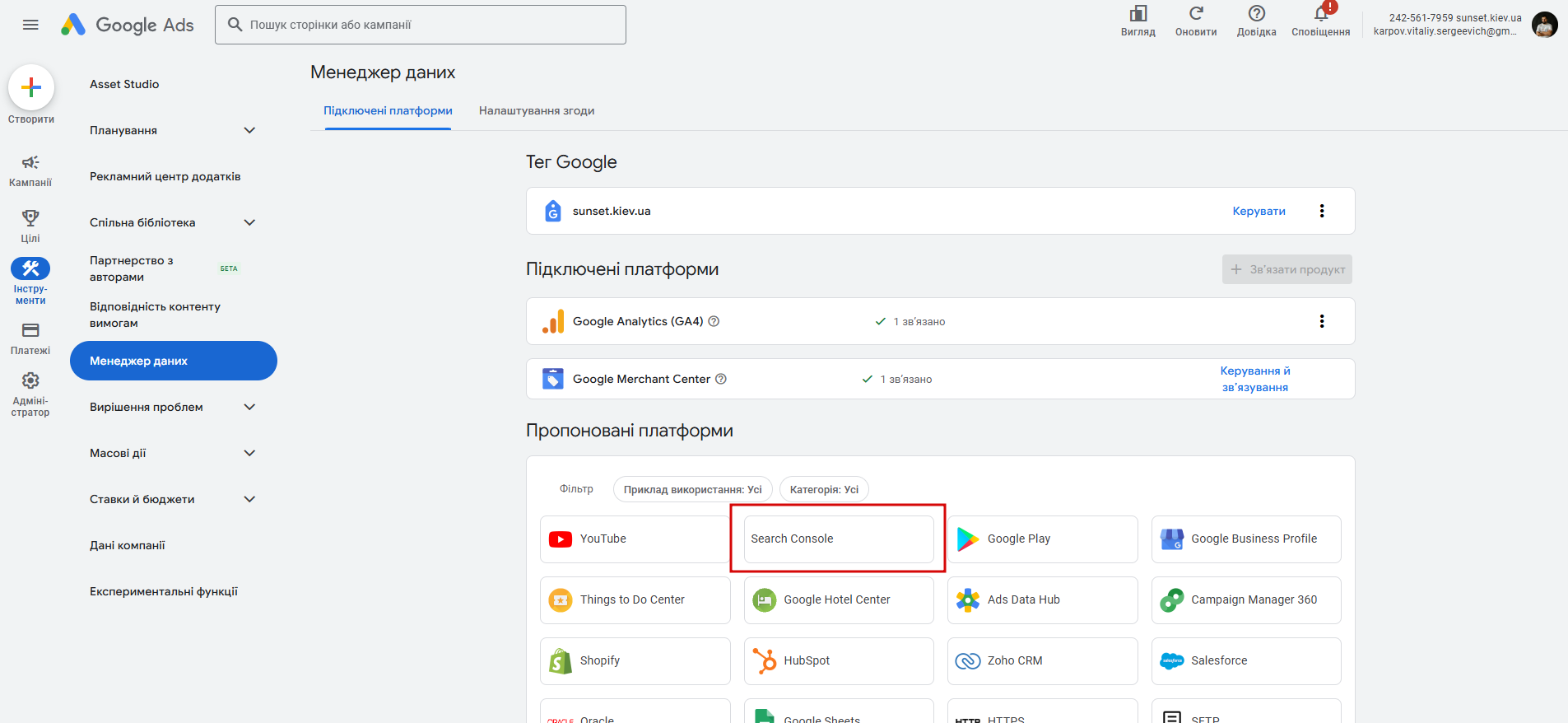Click the Керувати link for Google tag

(x=1259, y=211)
